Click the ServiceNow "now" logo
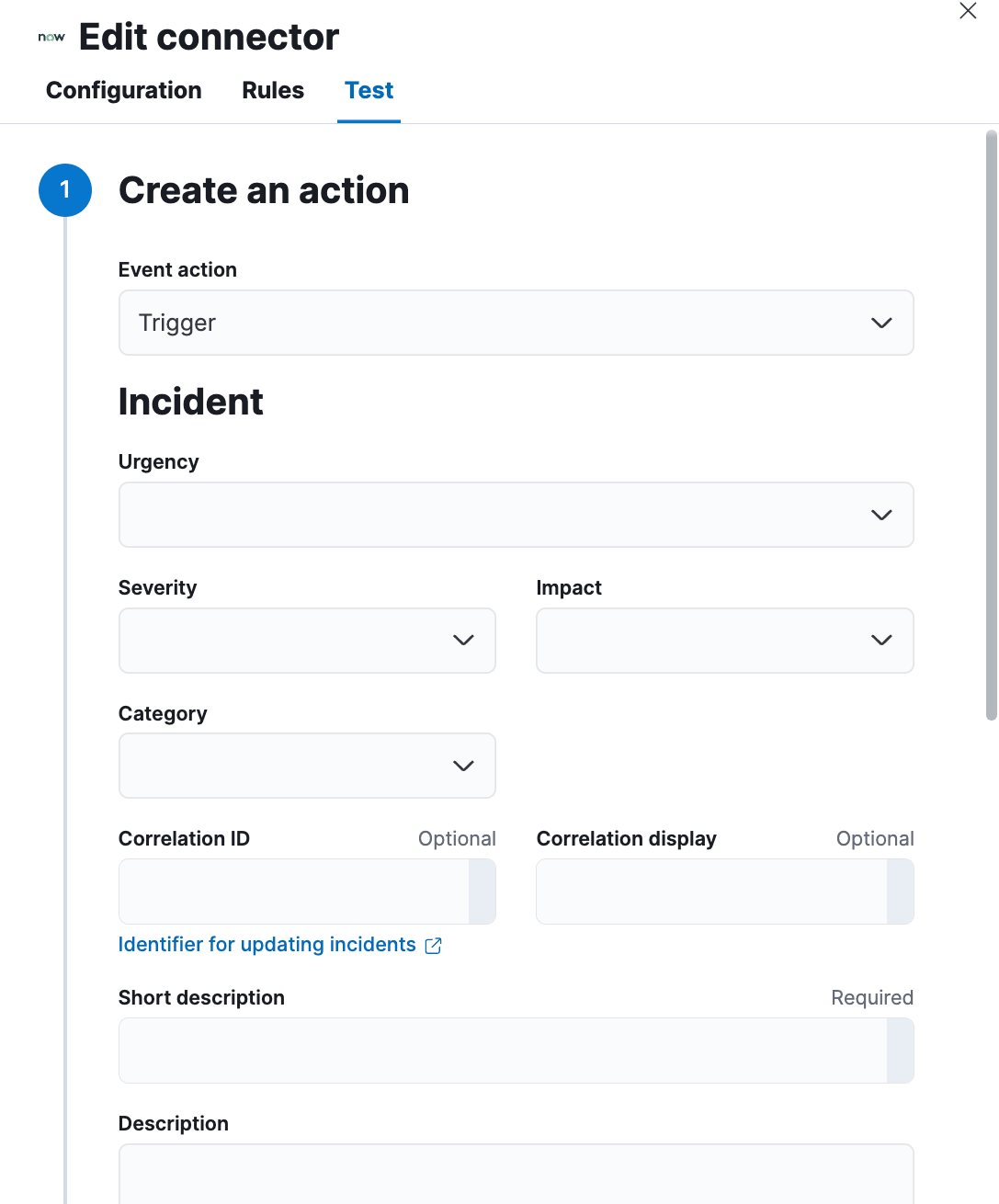Image resolution: width=999 pixels, height=1204 pixels. [x=51, y=37]
